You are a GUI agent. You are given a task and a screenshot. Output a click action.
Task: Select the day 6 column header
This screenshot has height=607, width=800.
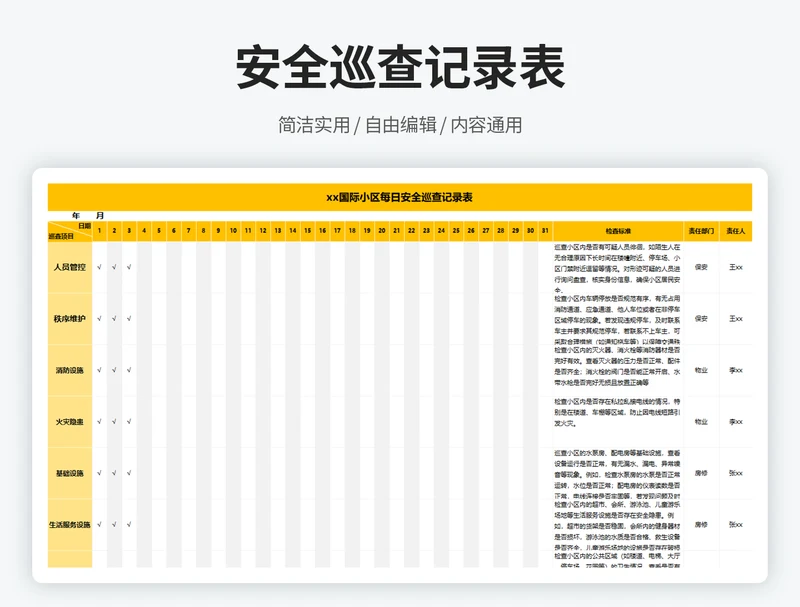click(x=173, y=231)
